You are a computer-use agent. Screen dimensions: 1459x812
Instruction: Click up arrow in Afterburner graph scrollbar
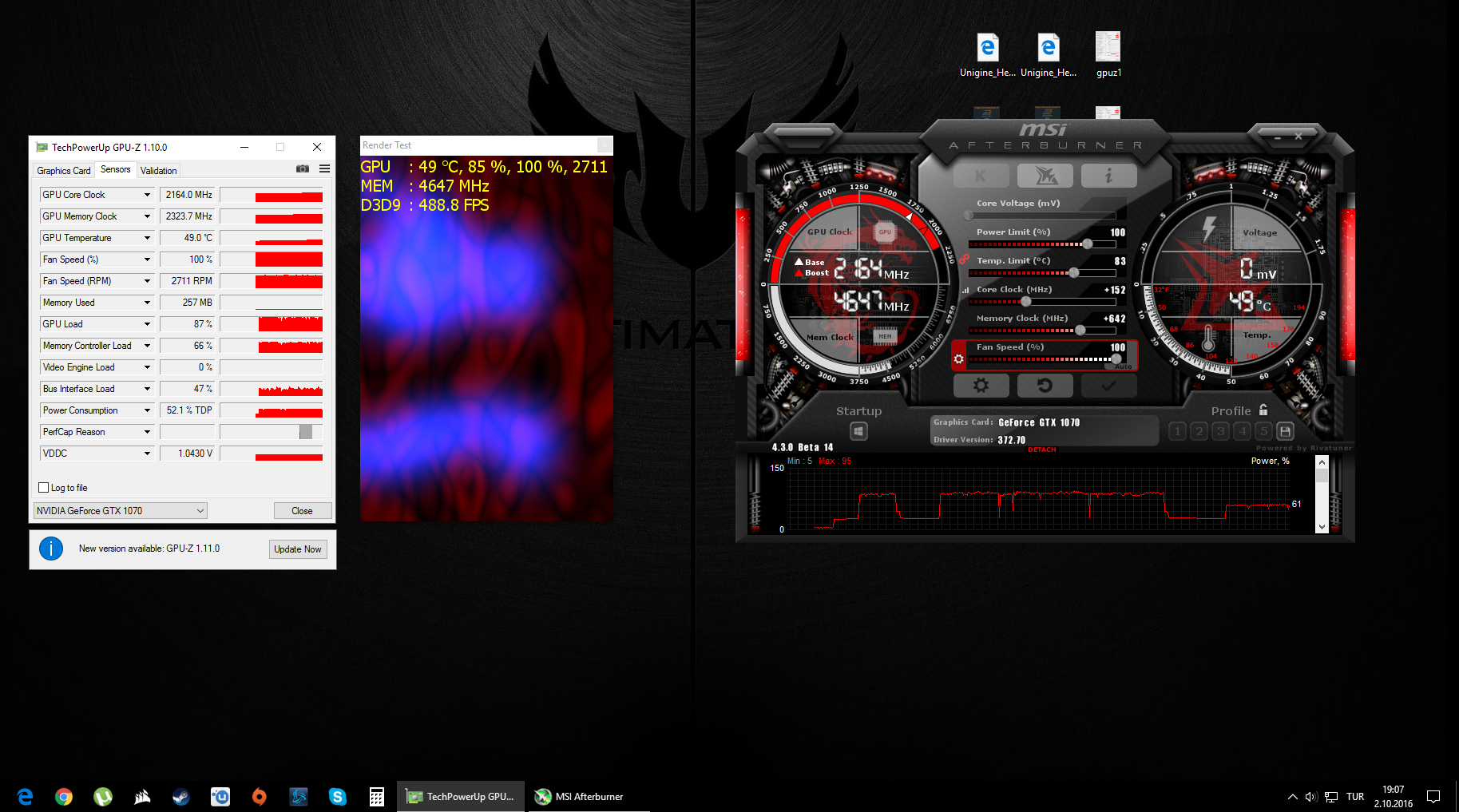click(1322, 462)
